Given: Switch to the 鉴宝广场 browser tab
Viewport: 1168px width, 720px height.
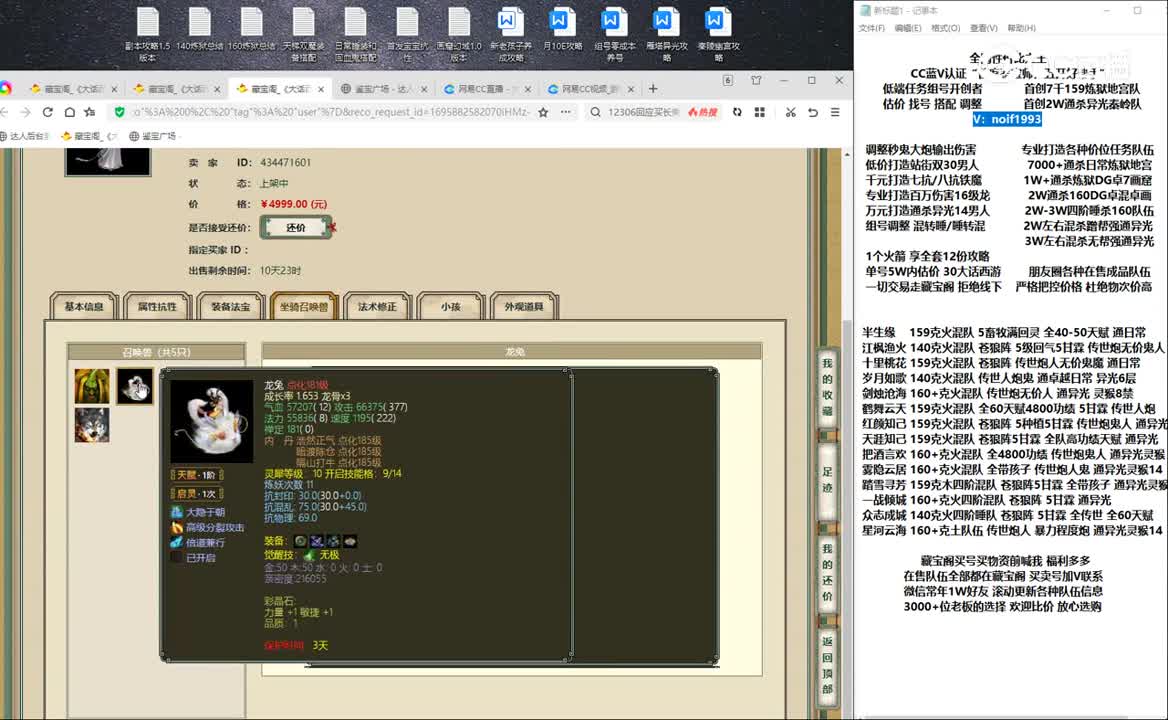Looking at the screenshot, I should [x=383, y=89].
